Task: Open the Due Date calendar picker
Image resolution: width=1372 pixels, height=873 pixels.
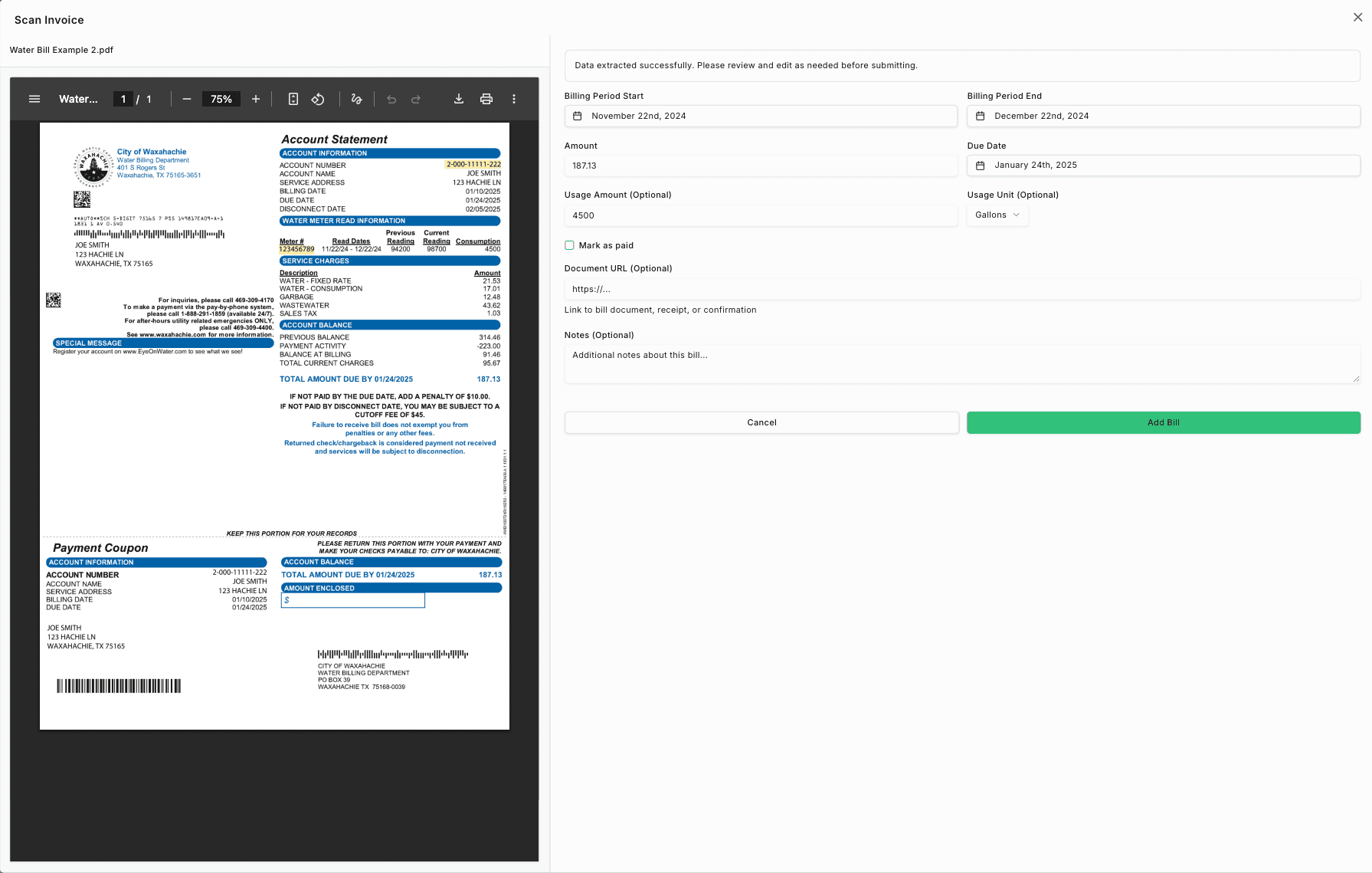Action: (980, 165)
